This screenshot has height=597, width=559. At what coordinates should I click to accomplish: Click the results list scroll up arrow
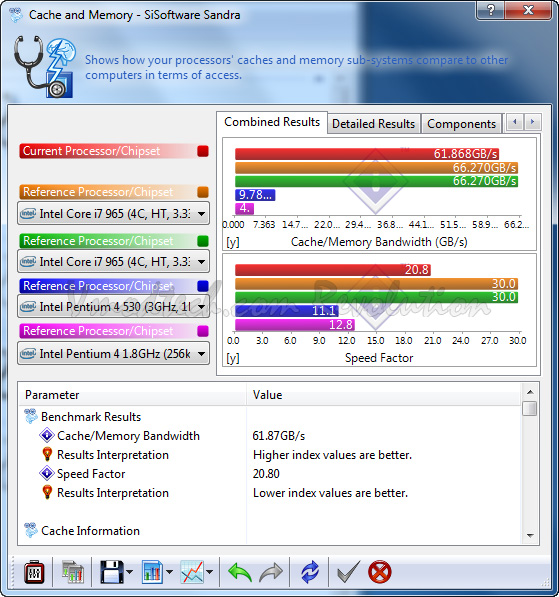tap(530, 392)
